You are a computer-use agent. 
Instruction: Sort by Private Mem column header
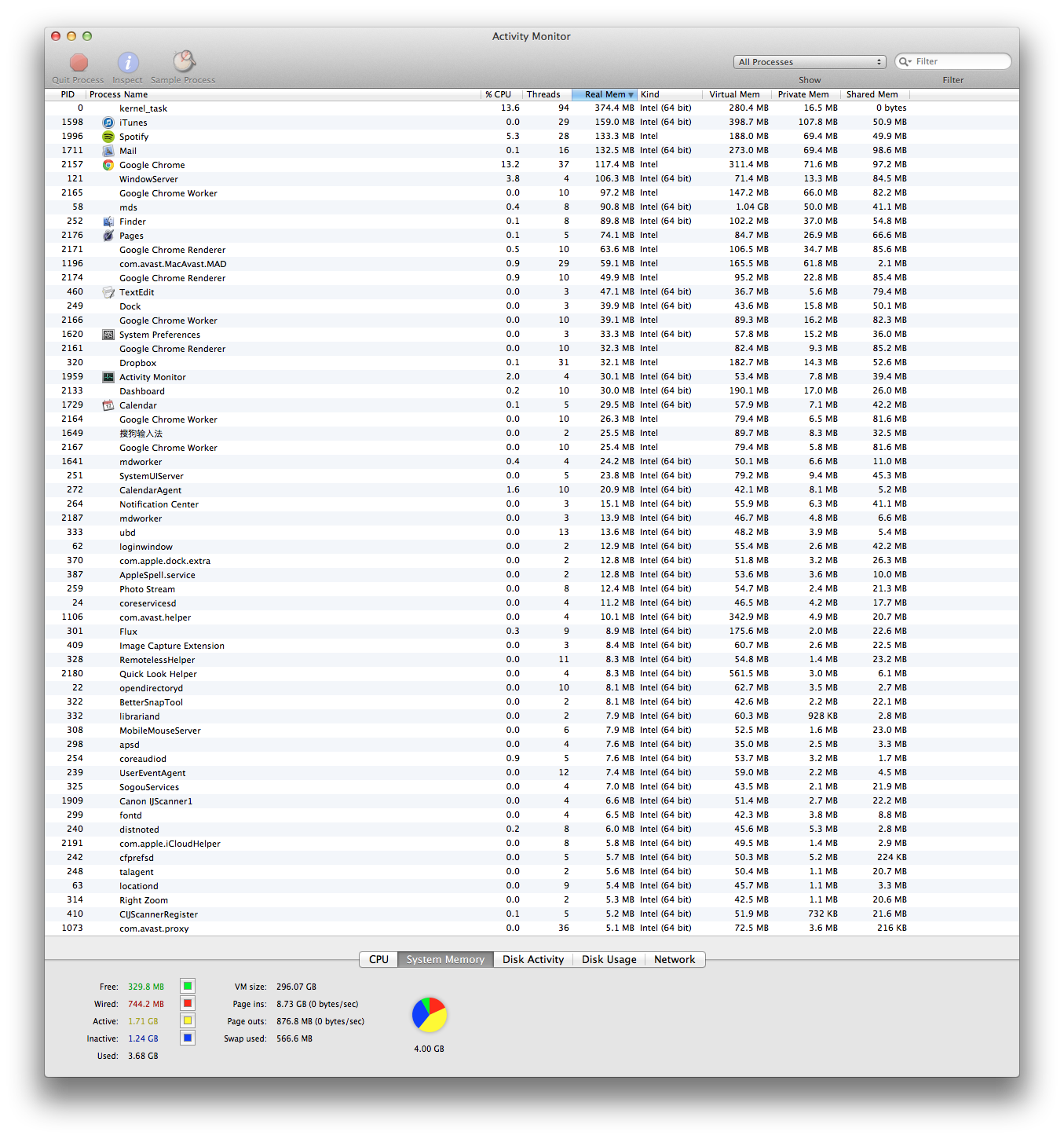pos(806,94)
